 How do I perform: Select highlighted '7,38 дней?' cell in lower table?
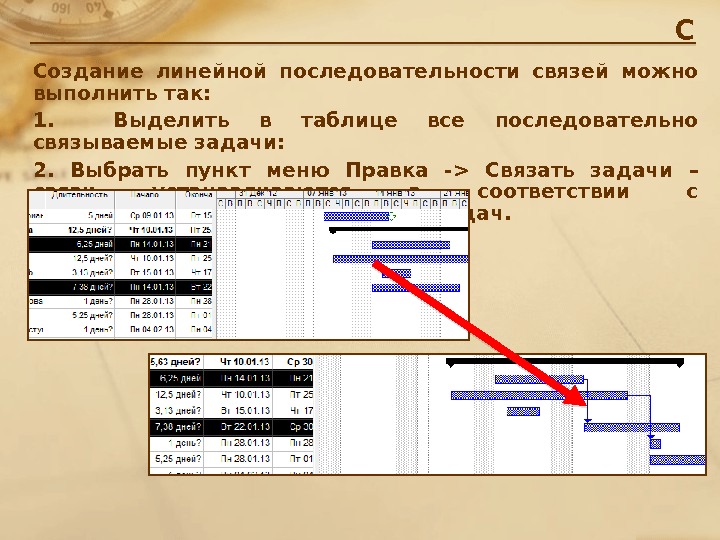[x=178, y=427]
